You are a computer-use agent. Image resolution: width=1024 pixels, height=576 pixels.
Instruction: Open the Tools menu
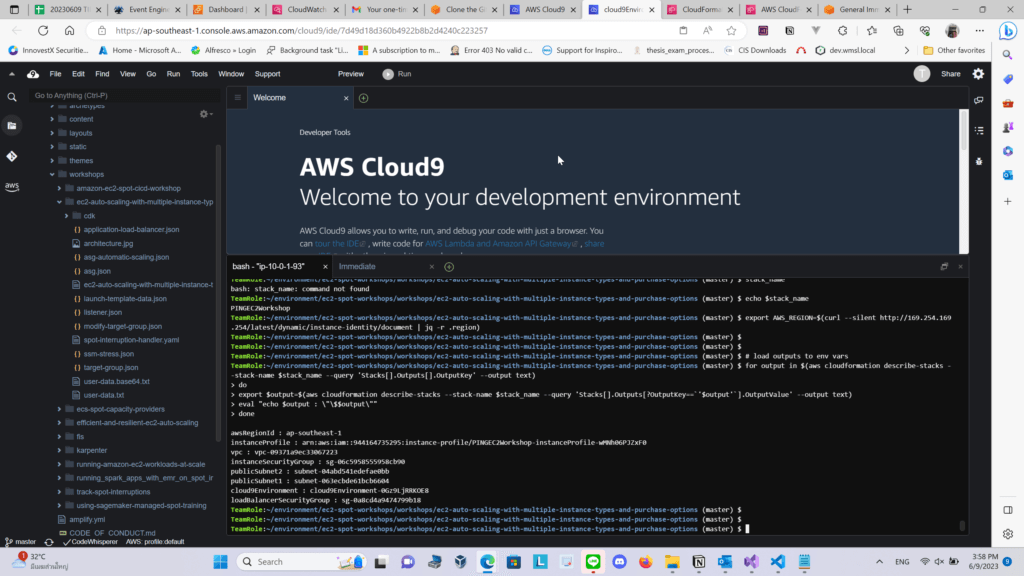(x=199, y=74)
